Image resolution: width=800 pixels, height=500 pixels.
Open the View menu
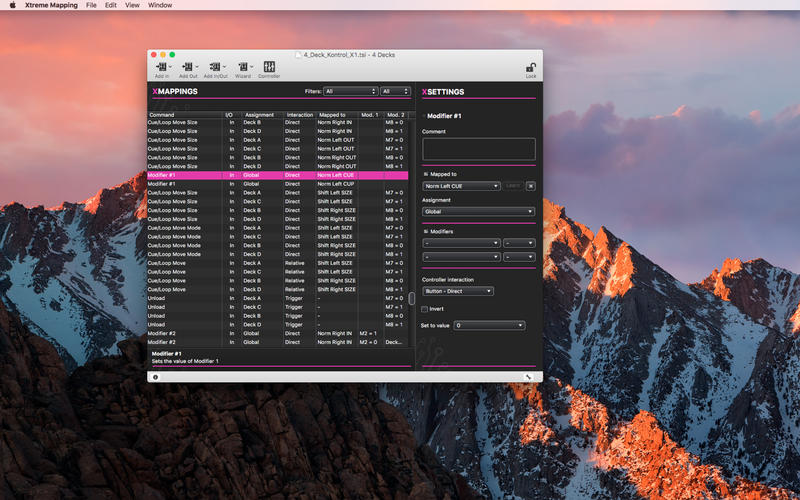132,5
